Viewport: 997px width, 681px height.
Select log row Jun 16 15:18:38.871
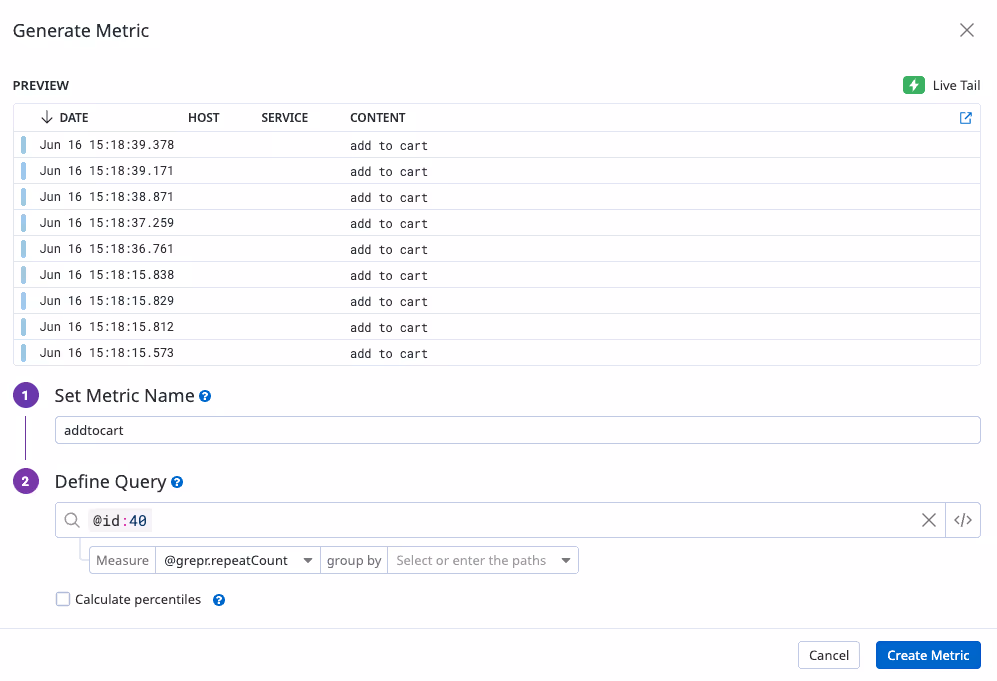pyautogui.click(x=497, y=197)
